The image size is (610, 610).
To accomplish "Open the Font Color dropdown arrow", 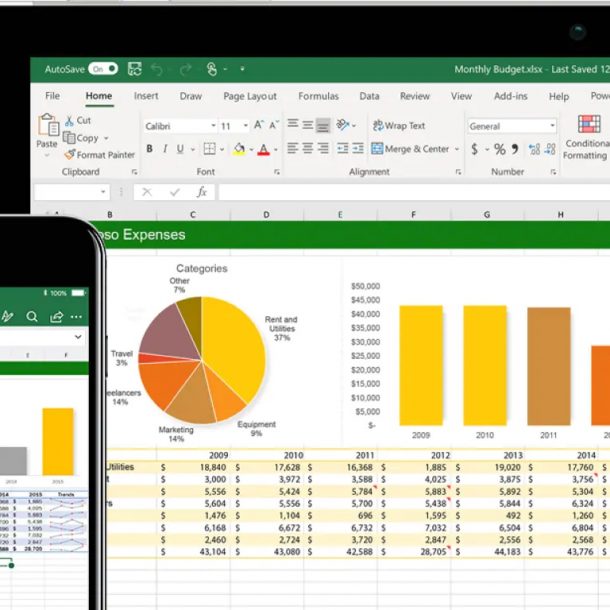I will tap(276, 150).
